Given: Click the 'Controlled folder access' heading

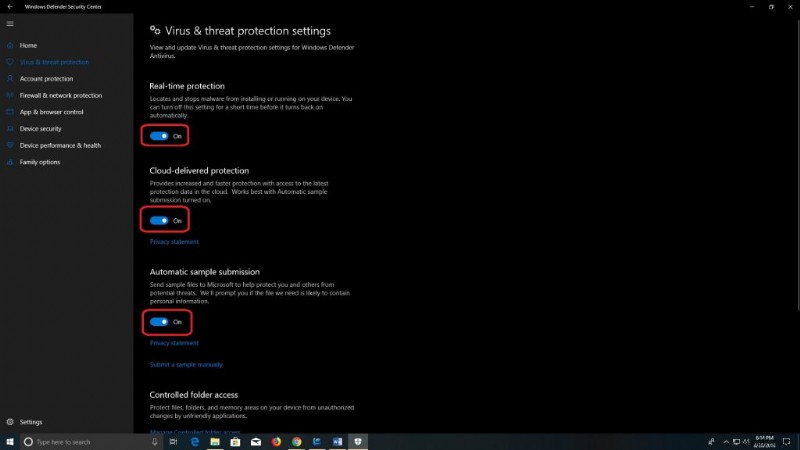Looking at the screenshot, I should point(193,395).
